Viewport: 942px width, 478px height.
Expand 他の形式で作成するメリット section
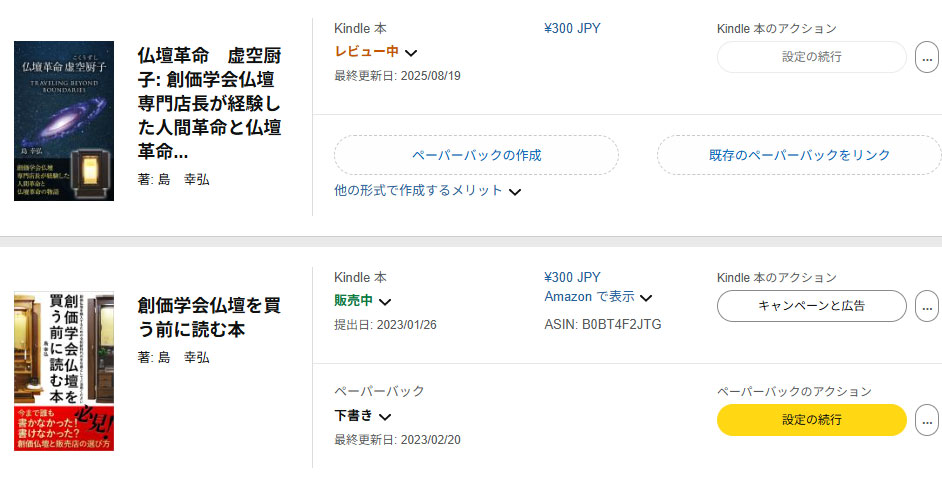(x=427, y=191)
